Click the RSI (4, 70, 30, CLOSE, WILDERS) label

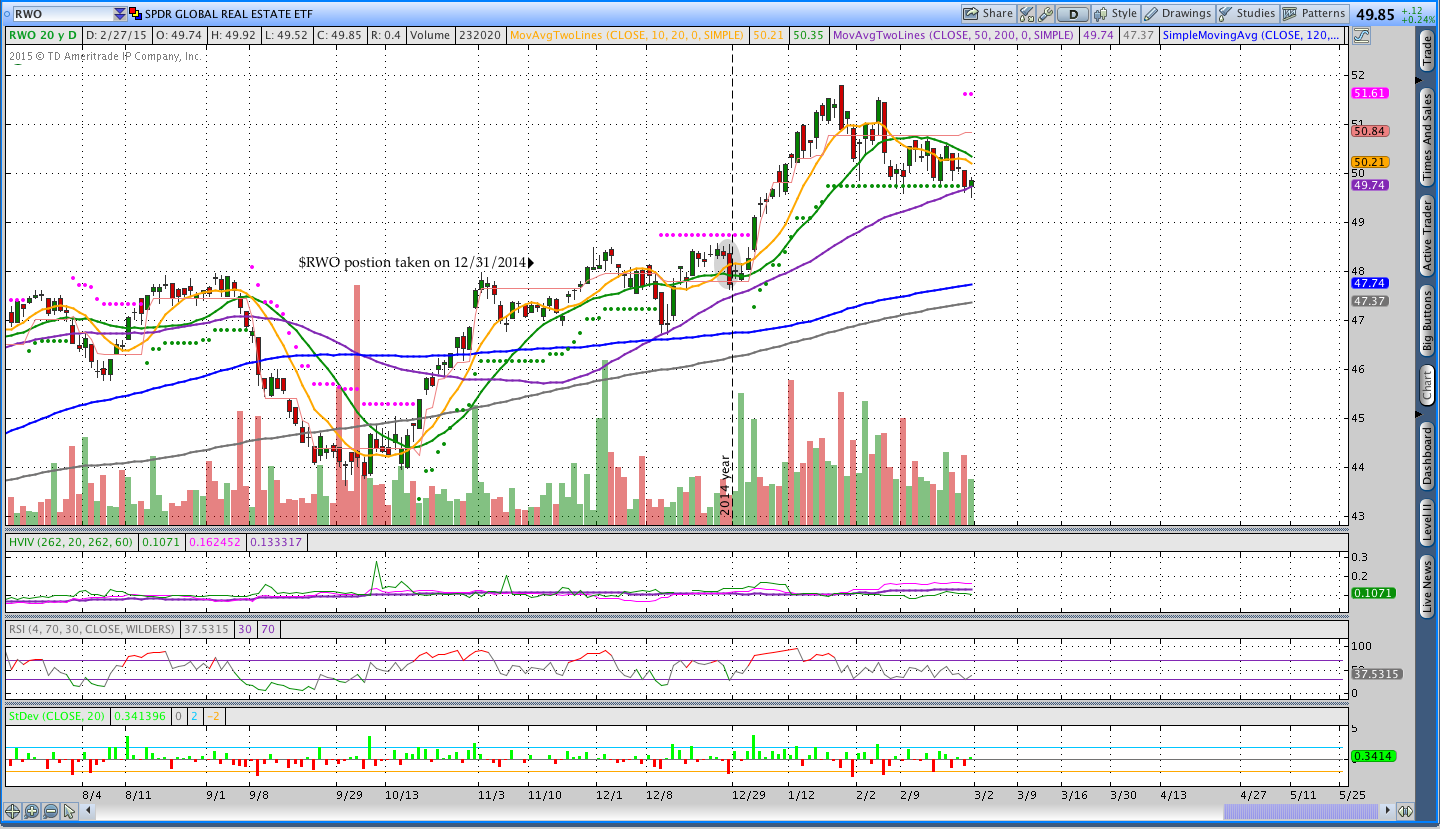tap(92, 630)
